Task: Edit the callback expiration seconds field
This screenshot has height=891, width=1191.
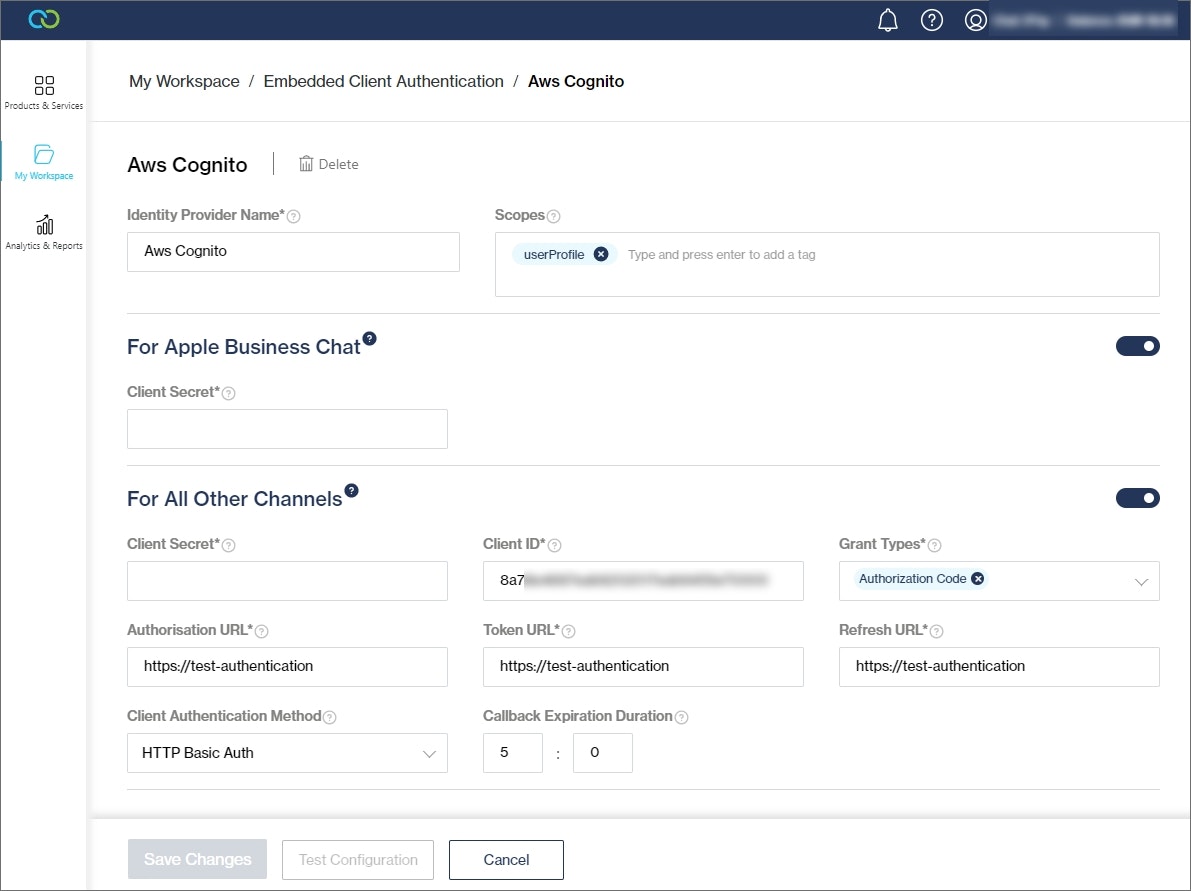Action: 603,753
